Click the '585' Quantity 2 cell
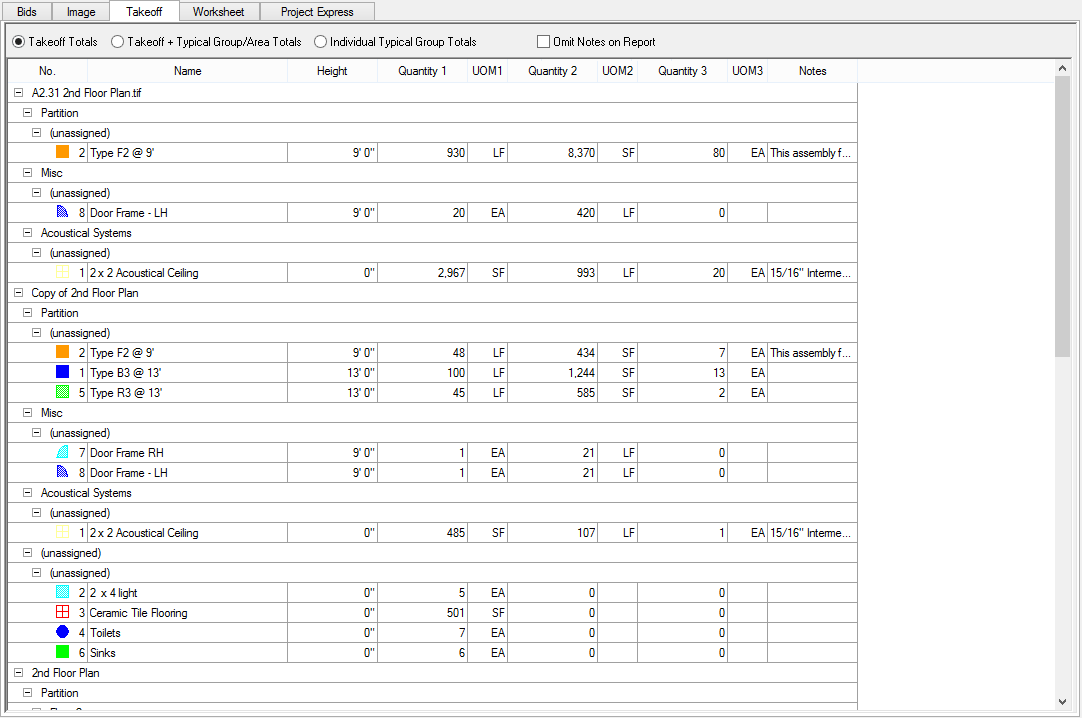 click(x=552, y=392)
